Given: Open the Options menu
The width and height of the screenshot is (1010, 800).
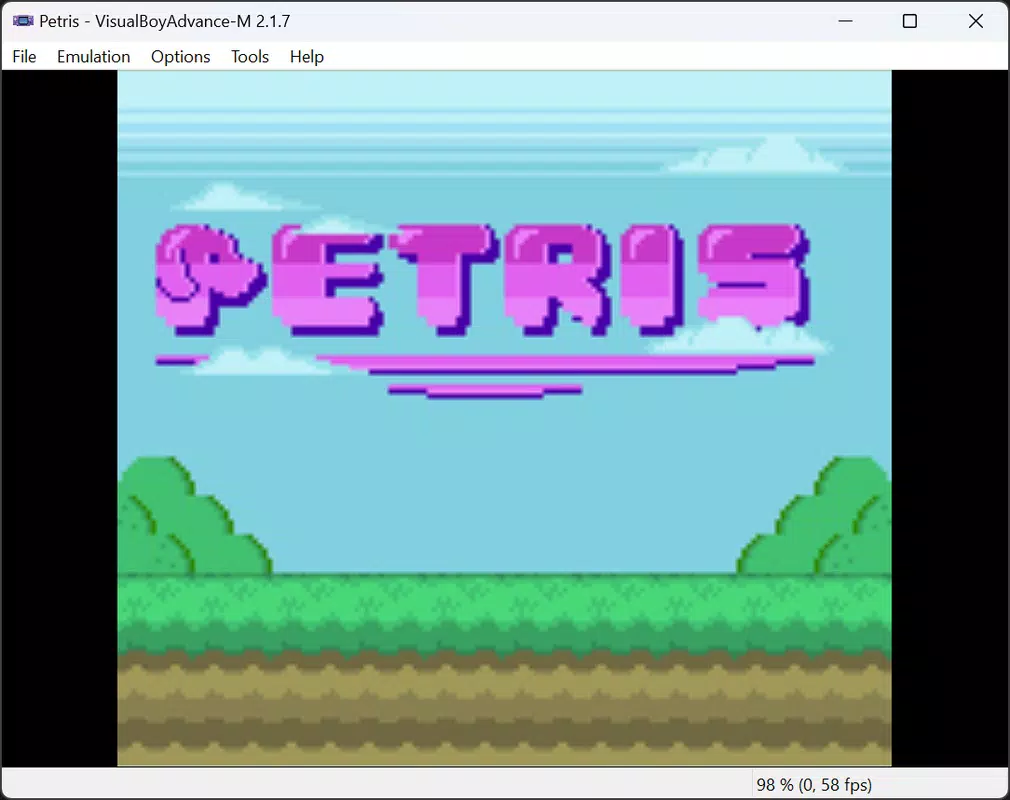Looking at the screenshot, I should pyautogui.click(x=180, y=57).
